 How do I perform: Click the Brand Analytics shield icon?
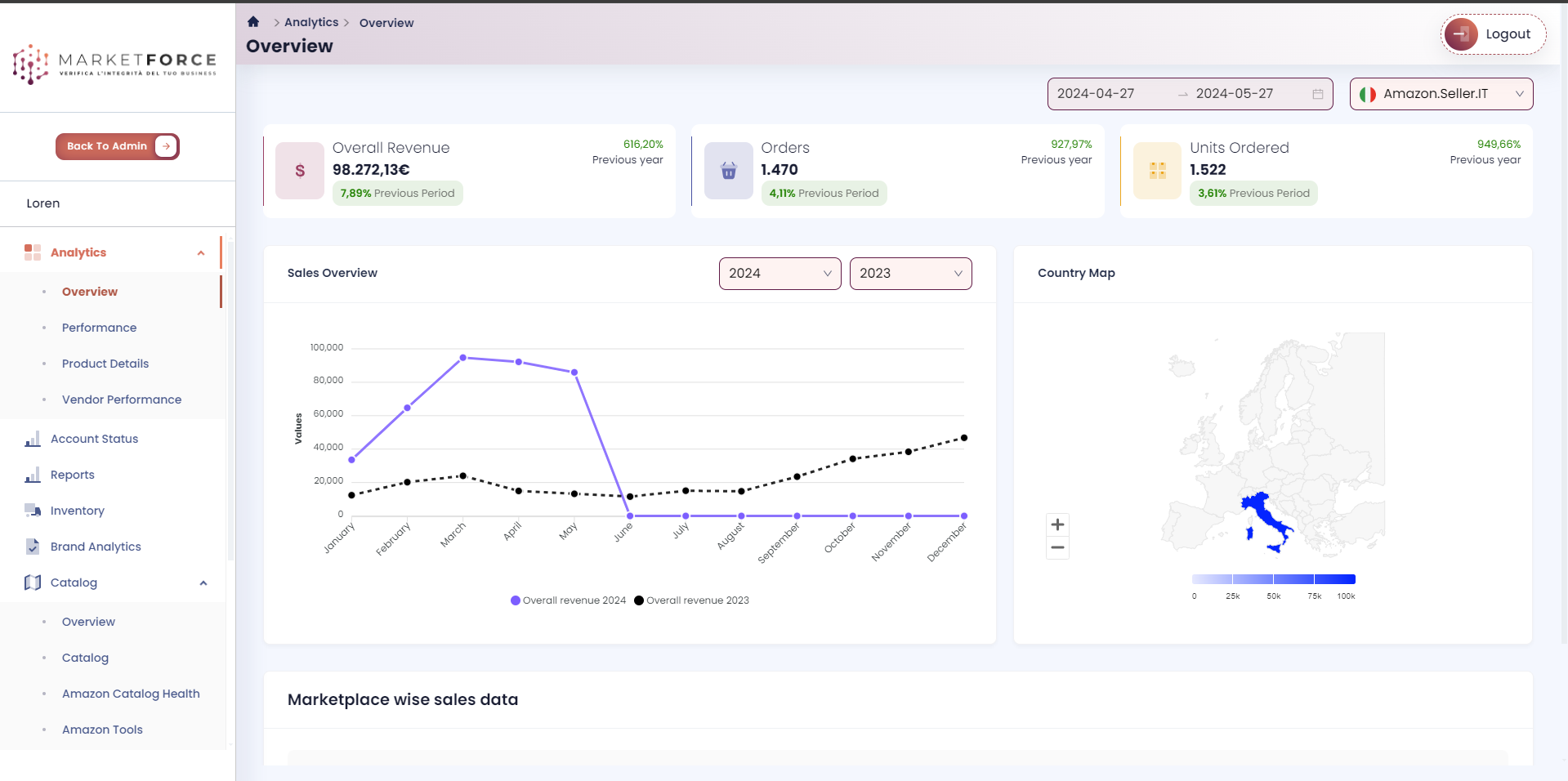click(x=33, y=547)
